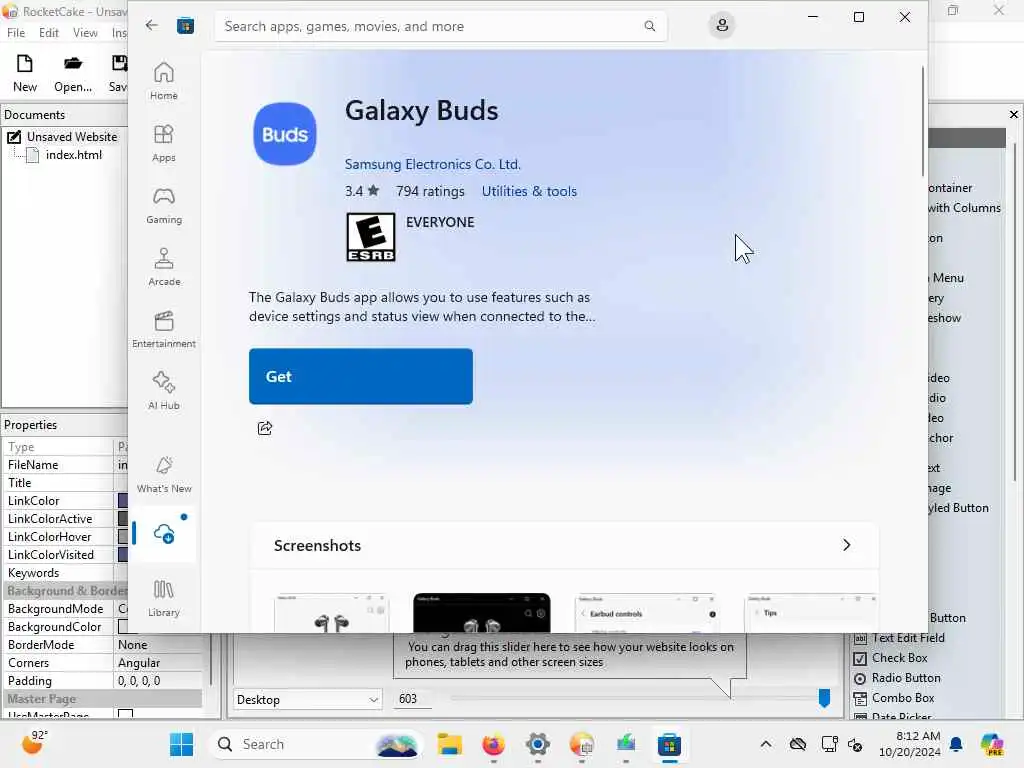Viewport: 1024px width, 768px height.
Task: Toggle UseMasterPage checkbox in Properties
Action: click(x=125, y=714)
